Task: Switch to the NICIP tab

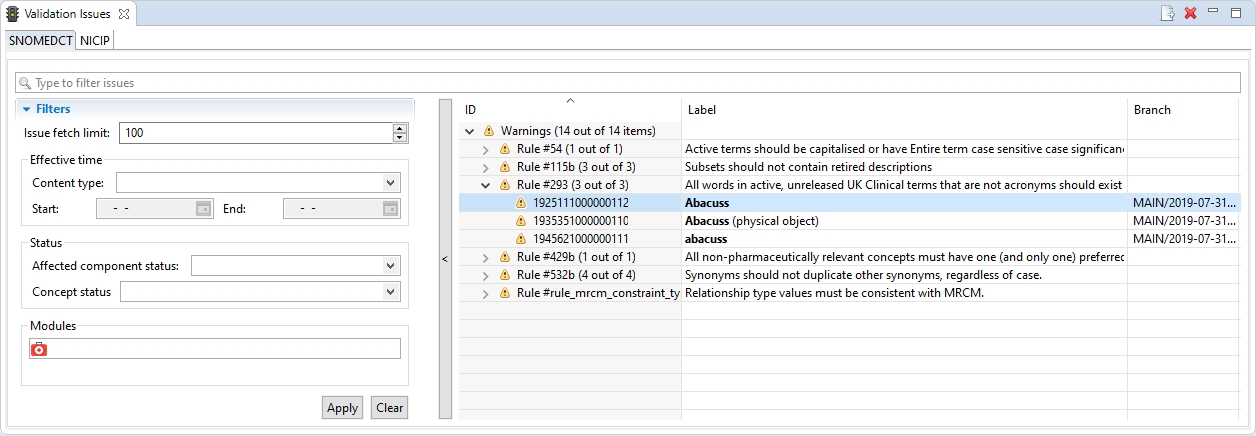Action: (95, 40)
